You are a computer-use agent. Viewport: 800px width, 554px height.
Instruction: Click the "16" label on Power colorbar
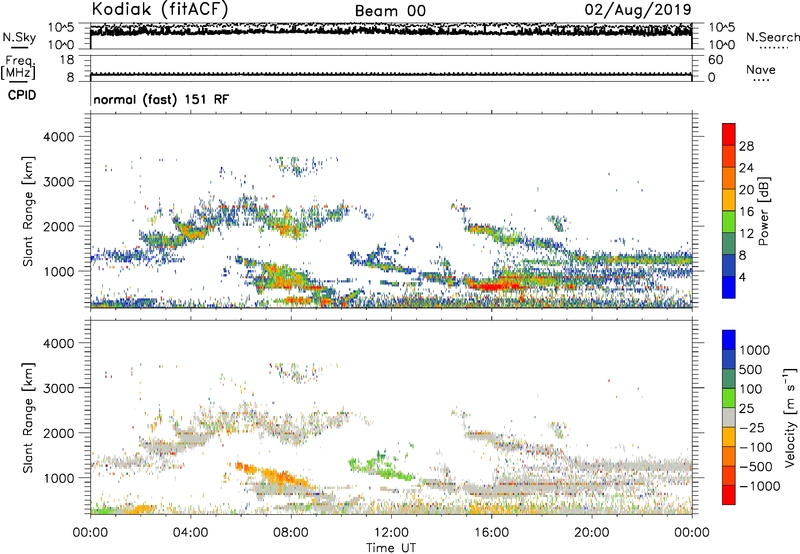(x=746, y=212)
